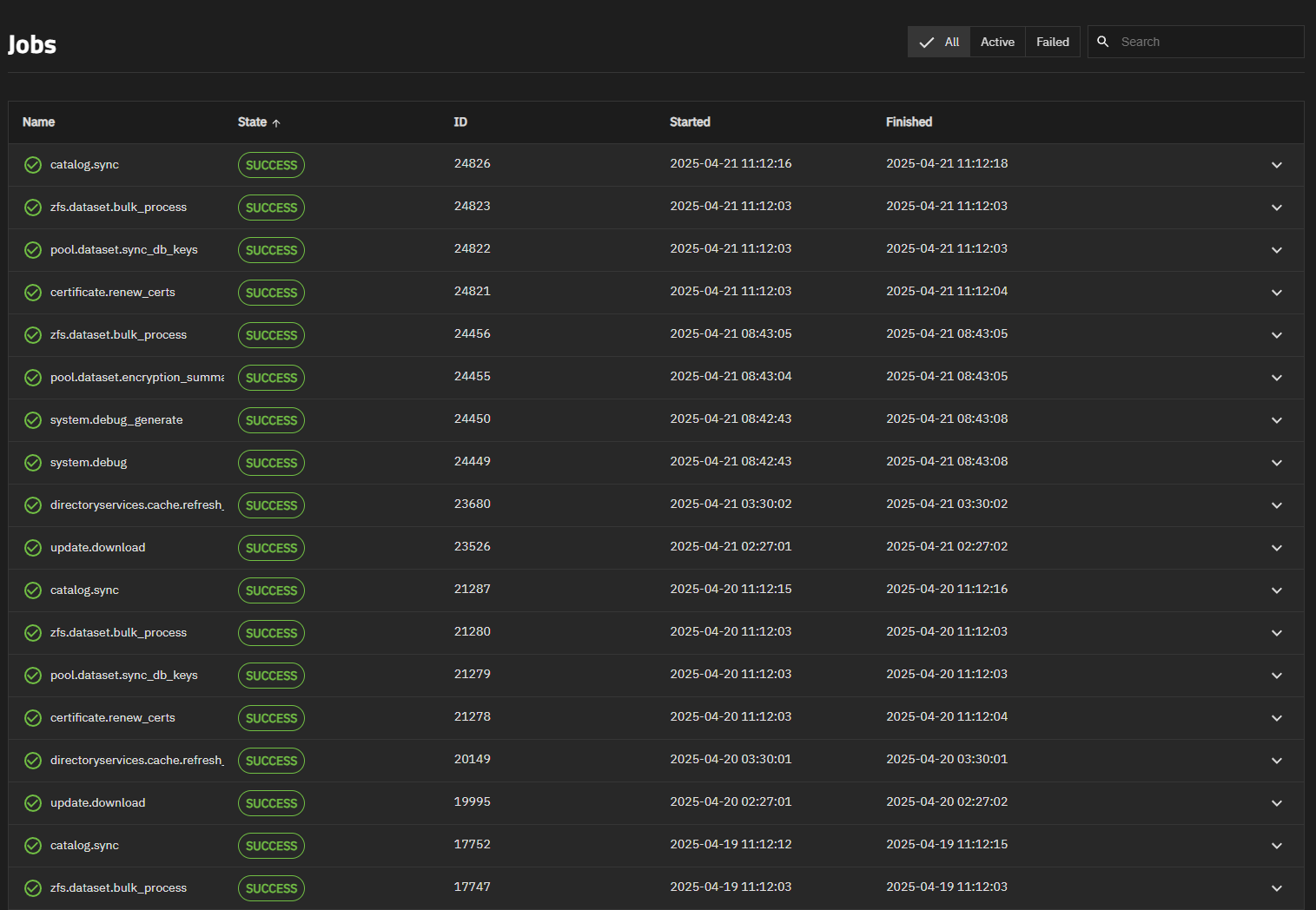
Task: Open the chevron for job 24456
Action: [1277, 335]
